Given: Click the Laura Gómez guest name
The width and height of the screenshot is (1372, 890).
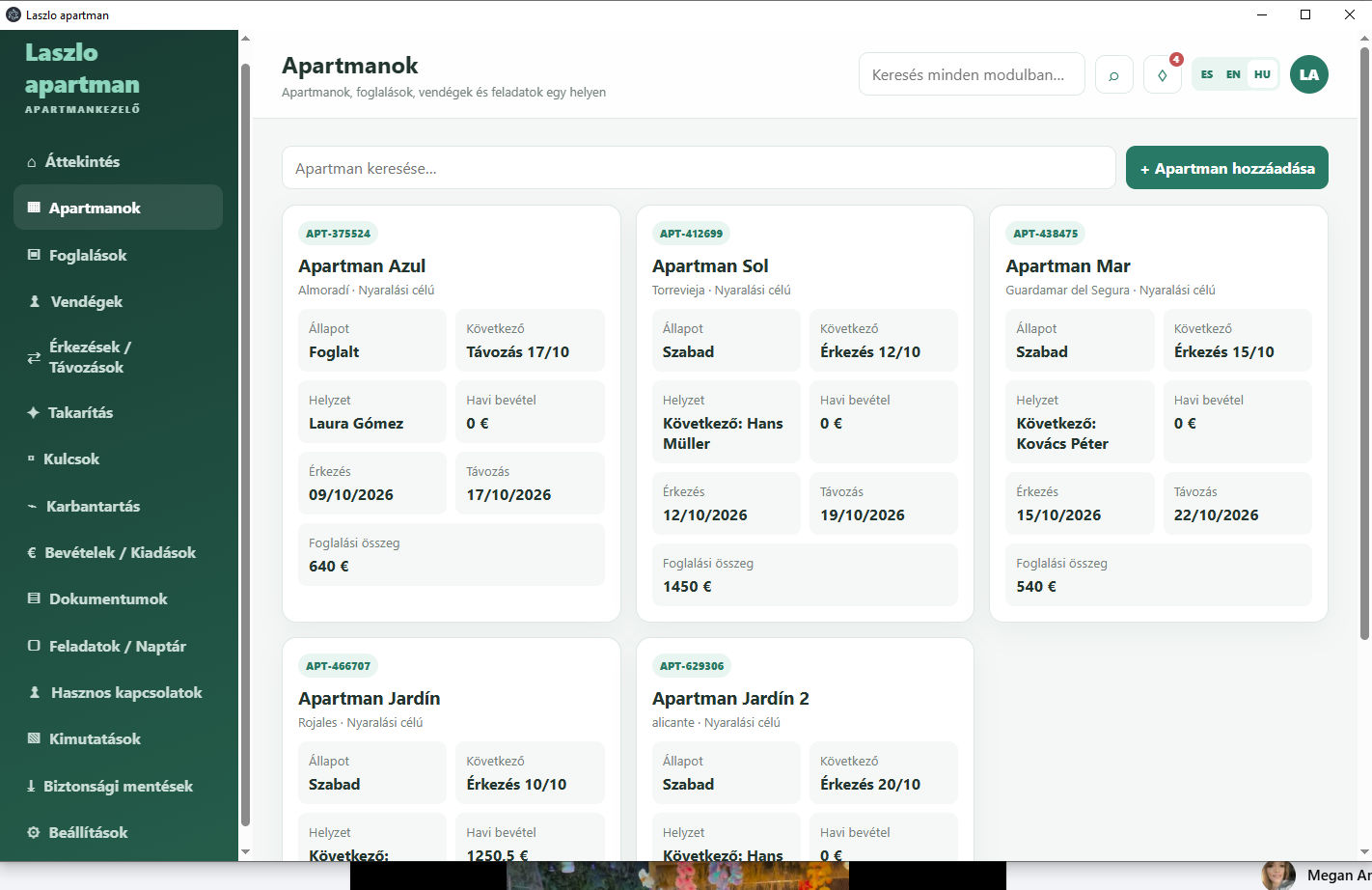Looking at the screenshot, I should pos(356,424).
